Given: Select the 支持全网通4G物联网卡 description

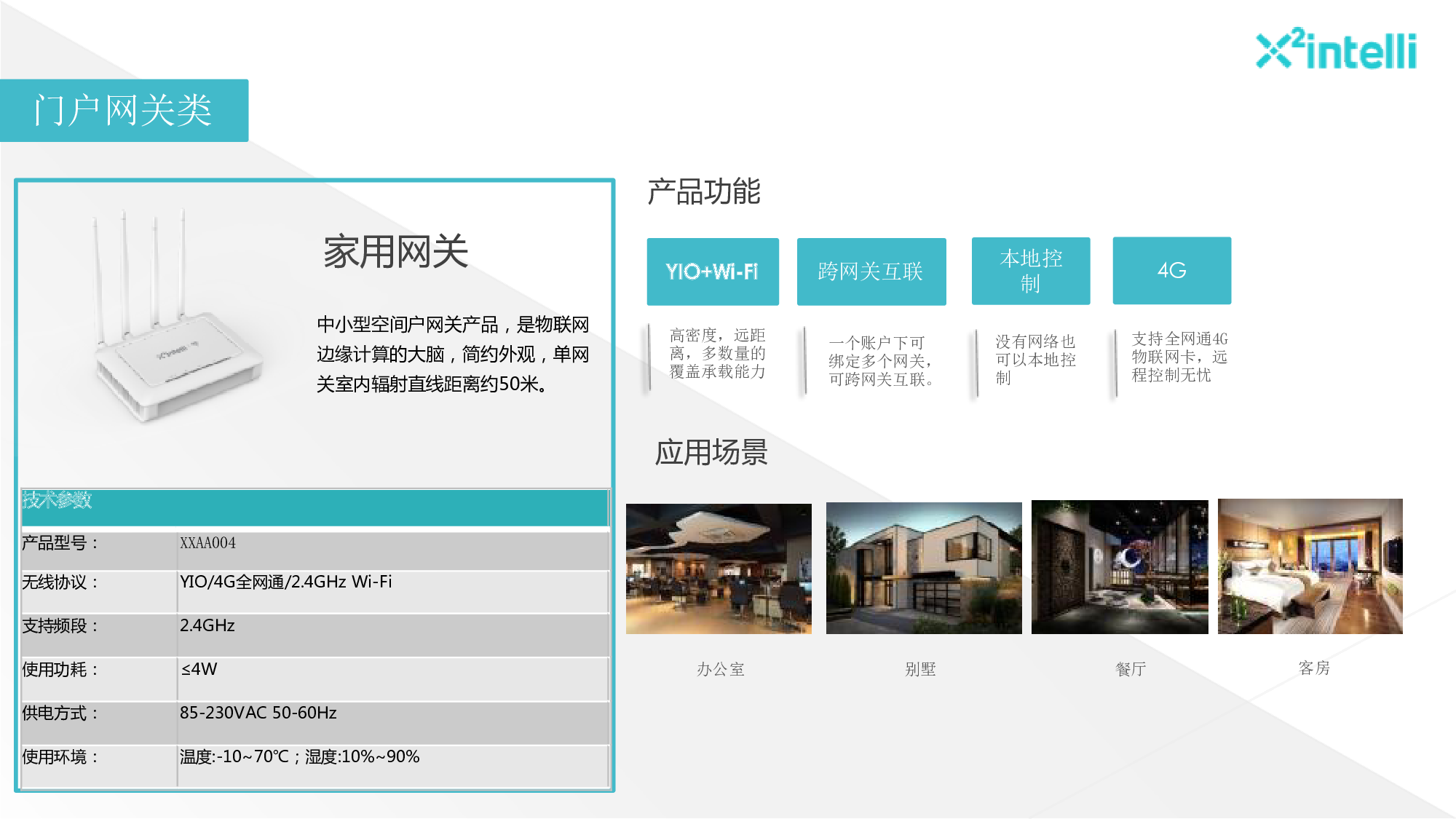Looking at the screenshot, I should pyautogui.click(x=1179, y=357).
